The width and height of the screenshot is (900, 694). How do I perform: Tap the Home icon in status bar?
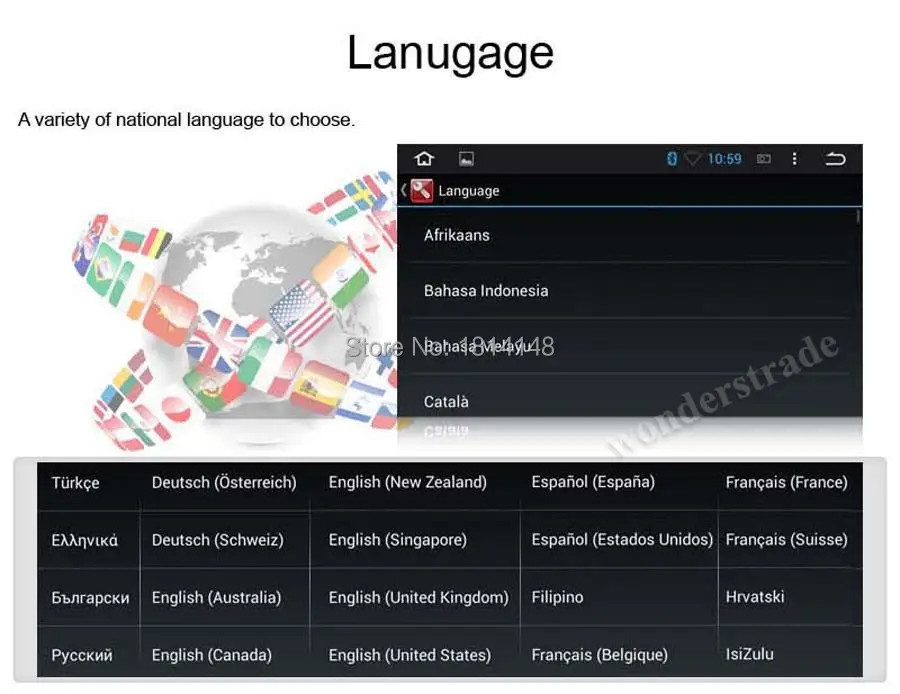424,158
